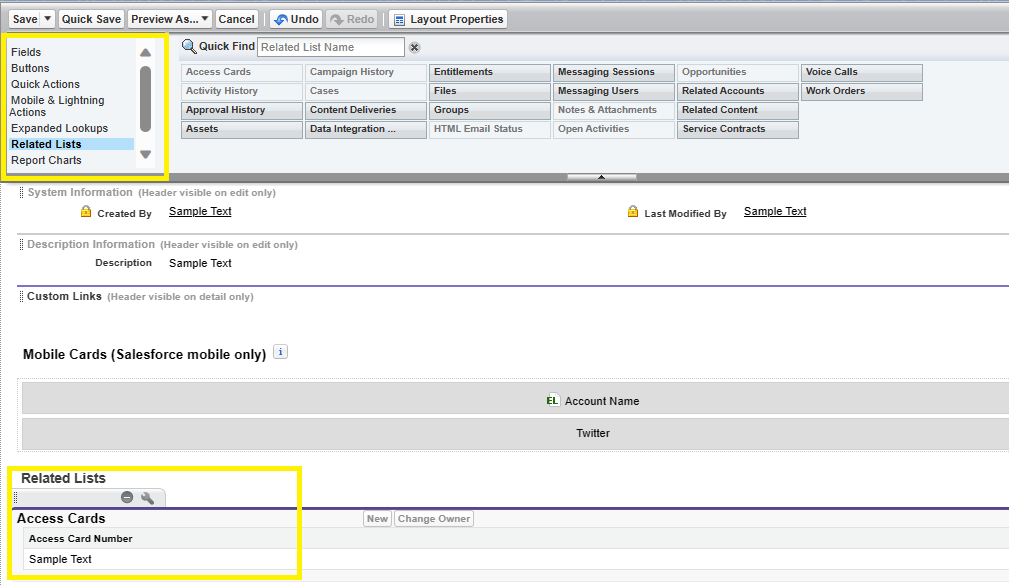1009x585 pixels.
Task: Cancel the layout edits
Action: [x=236, y=19]
